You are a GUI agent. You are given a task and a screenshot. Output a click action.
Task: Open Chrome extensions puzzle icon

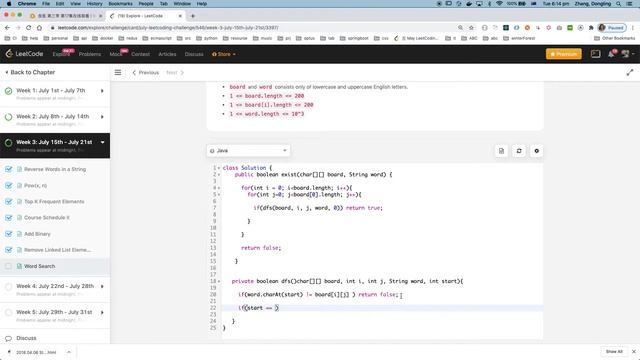(591, 28)
